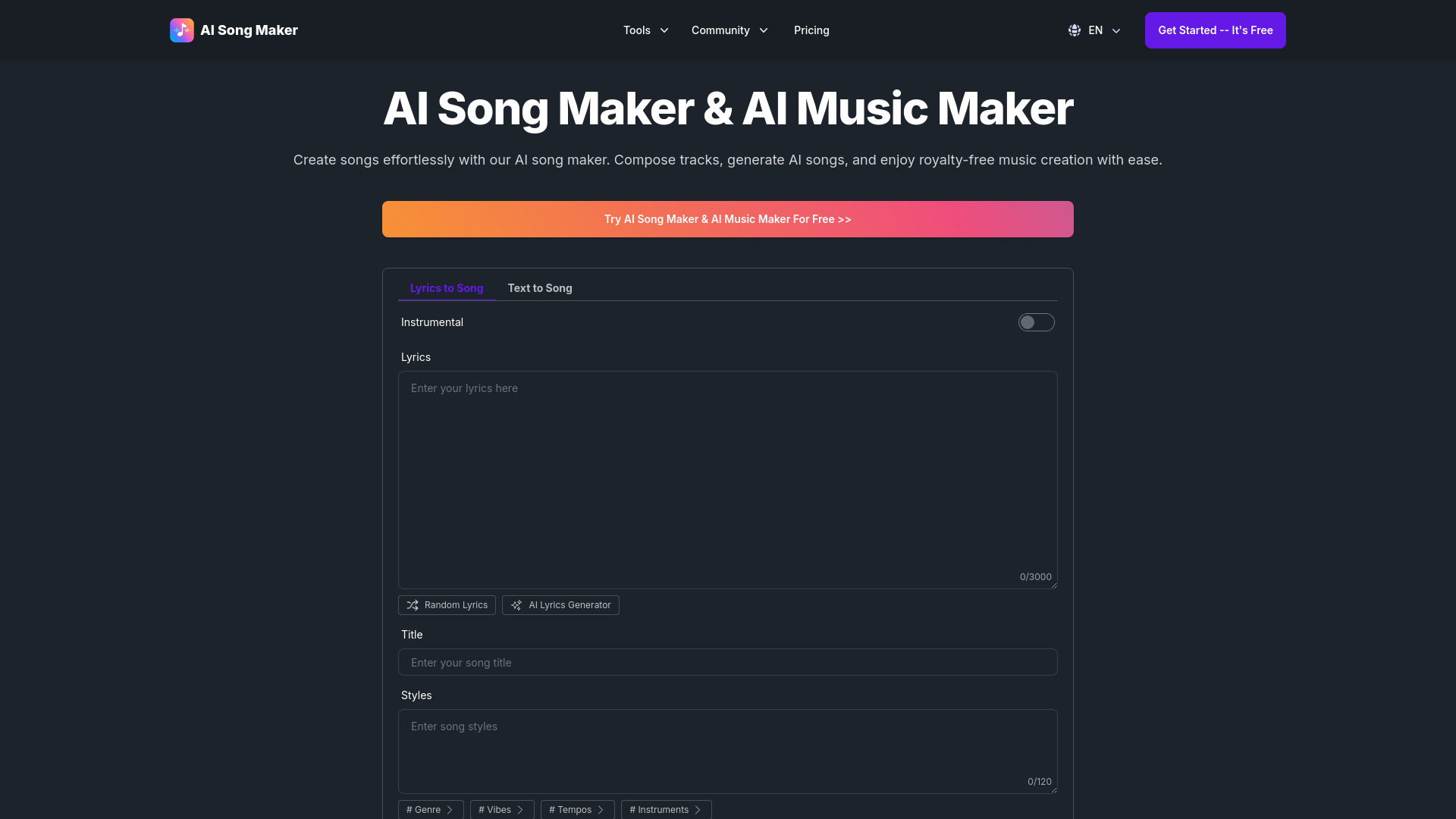The width and height of the screenshot is (1456, 819).
Task: Open the Pricing page link
Action: point(811,30)
